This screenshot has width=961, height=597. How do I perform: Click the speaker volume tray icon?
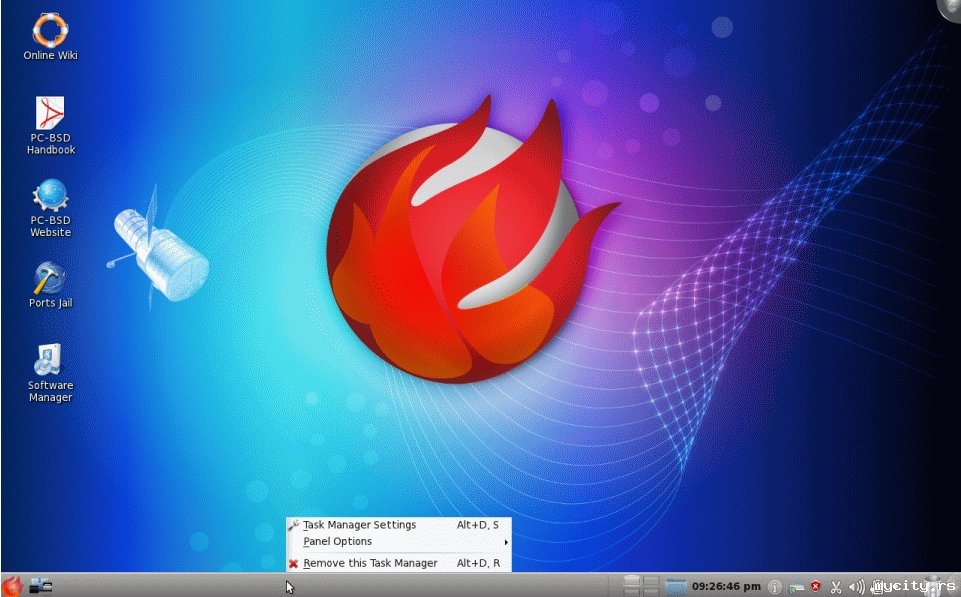[x=857, y=587]
